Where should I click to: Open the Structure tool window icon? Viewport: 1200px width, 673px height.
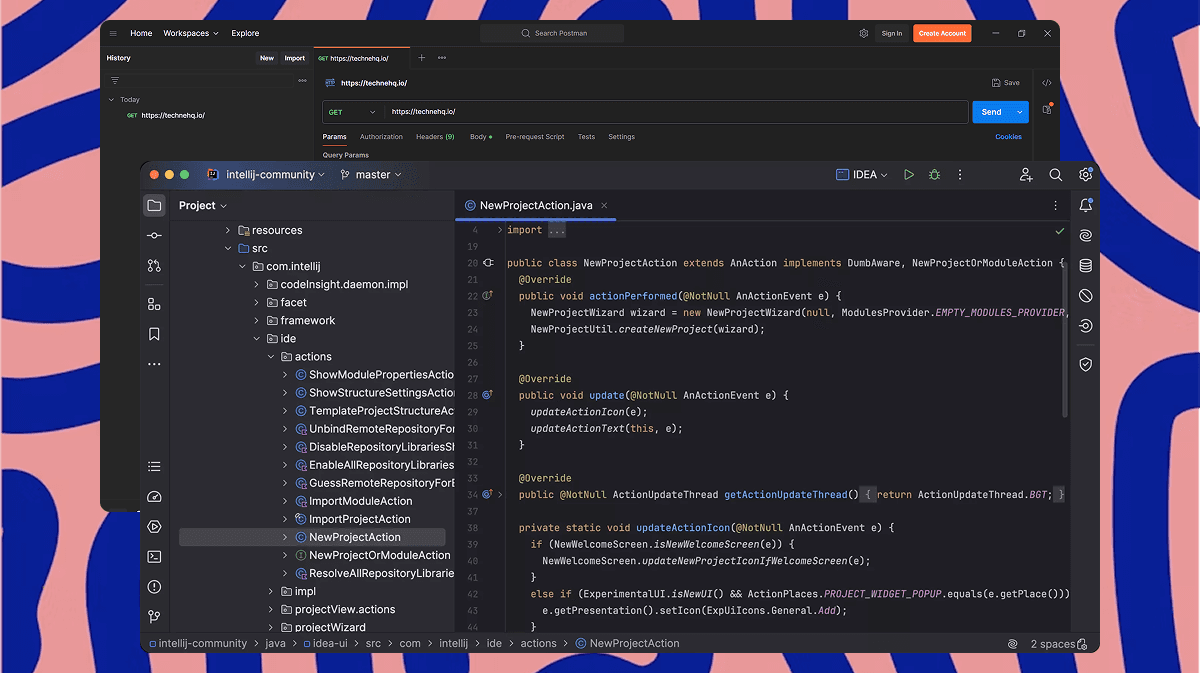point(154,304)
